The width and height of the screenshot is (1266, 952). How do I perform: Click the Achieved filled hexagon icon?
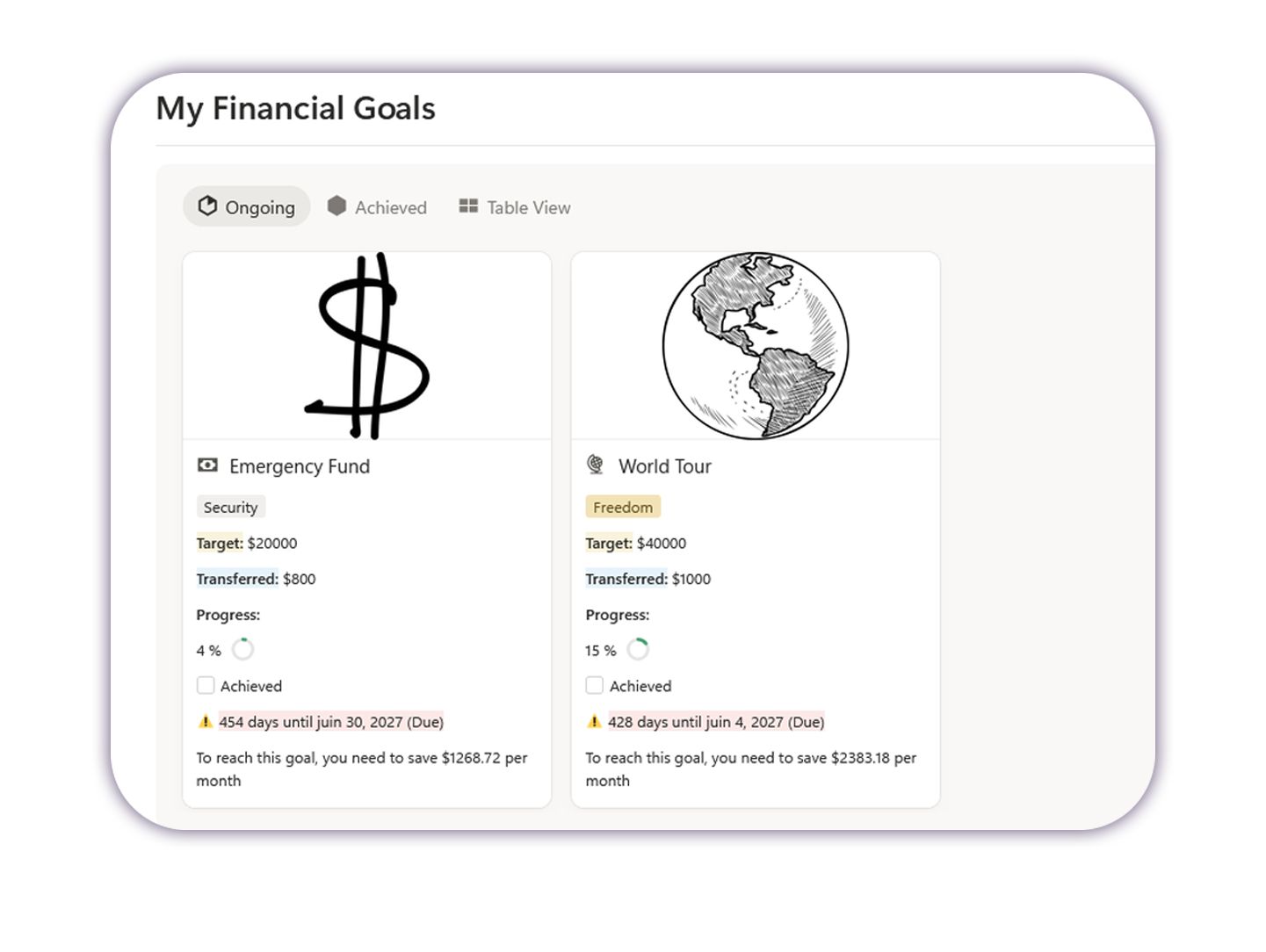point(336,206)
